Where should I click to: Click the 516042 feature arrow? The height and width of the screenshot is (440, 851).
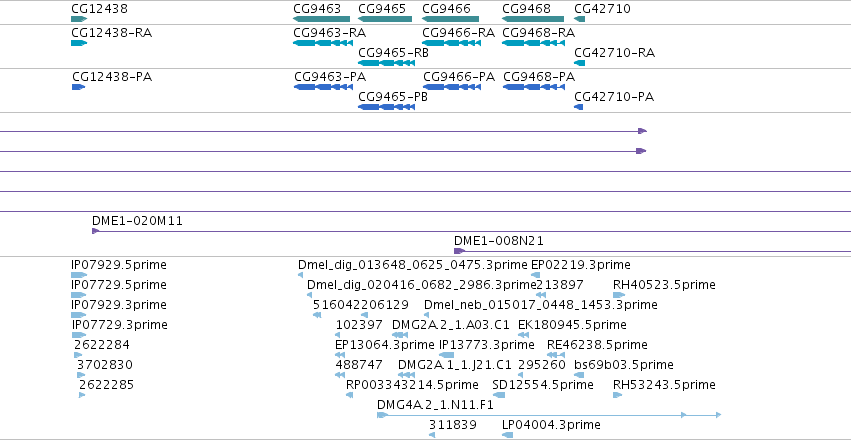[317, 315]
